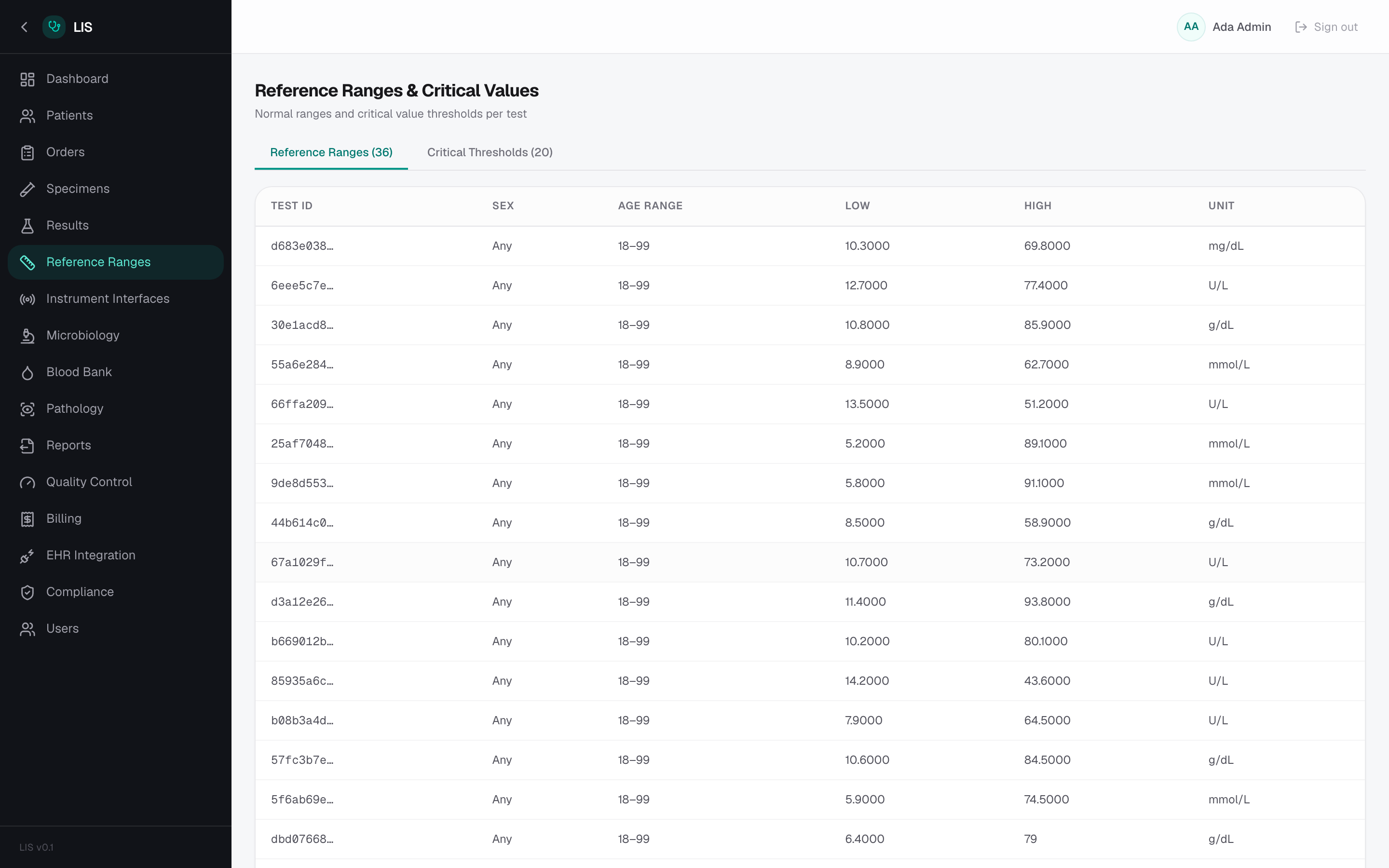Click test ID 5f6ab69e…
Image resolution: width=1389 pixels, height=868 pixels.
tap(302, 800)
